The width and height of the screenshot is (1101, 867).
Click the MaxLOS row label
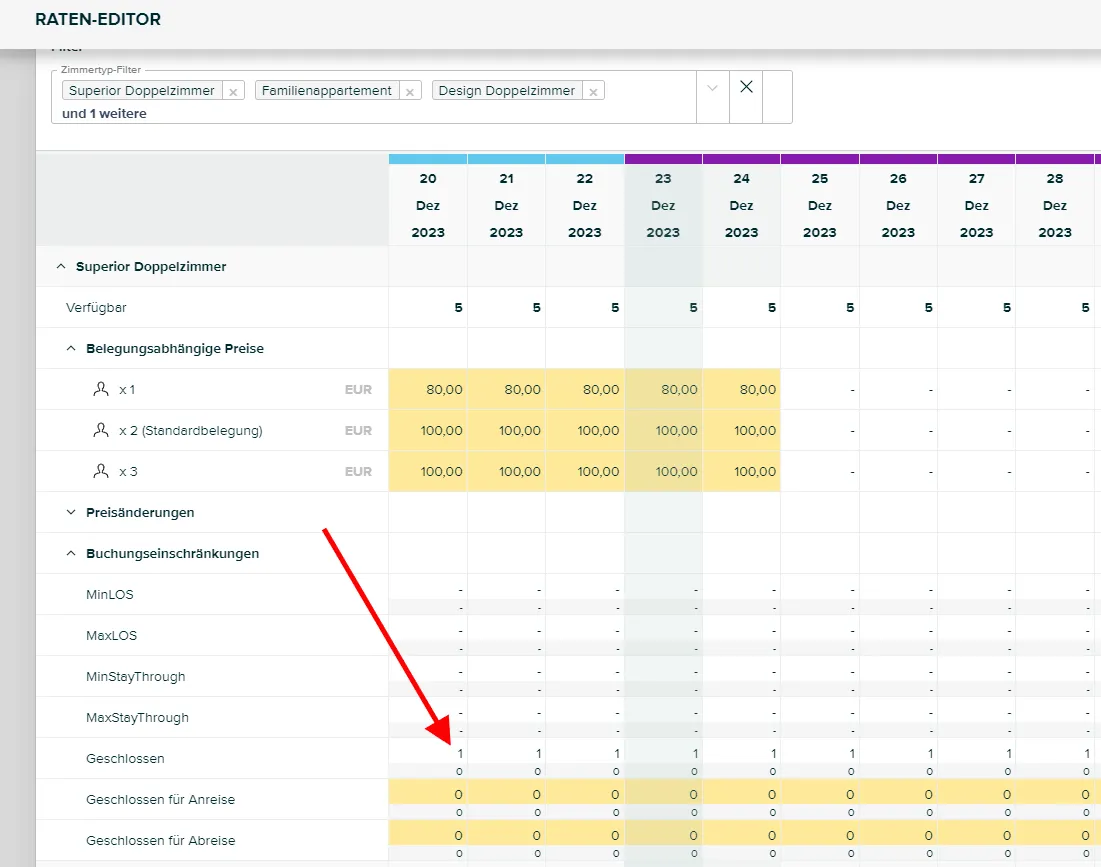tap(112, 635)
